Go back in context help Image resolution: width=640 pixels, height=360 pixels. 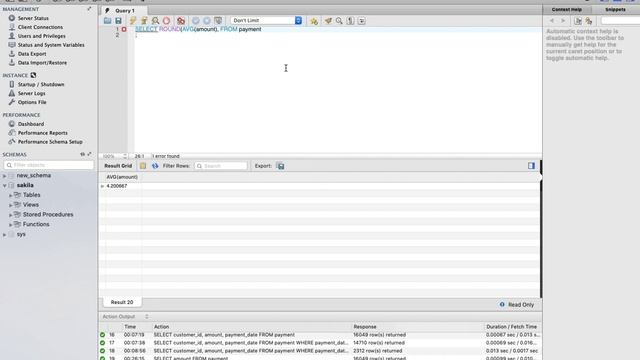[552, 20]
